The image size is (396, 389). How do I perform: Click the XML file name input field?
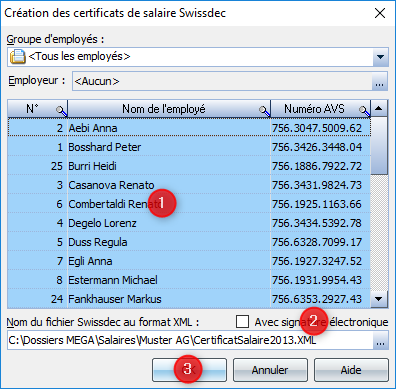coord(190,340)
